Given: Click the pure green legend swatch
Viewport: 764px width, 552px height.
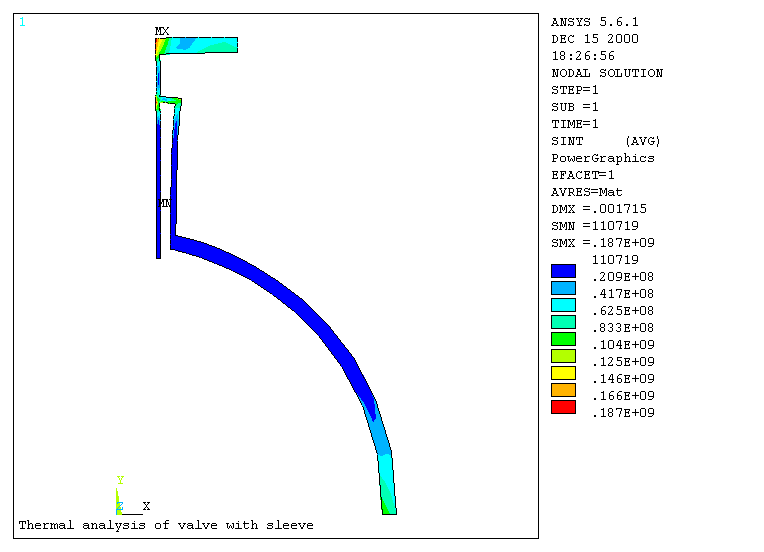Looking at the screenshot, I should pos(563,339).
